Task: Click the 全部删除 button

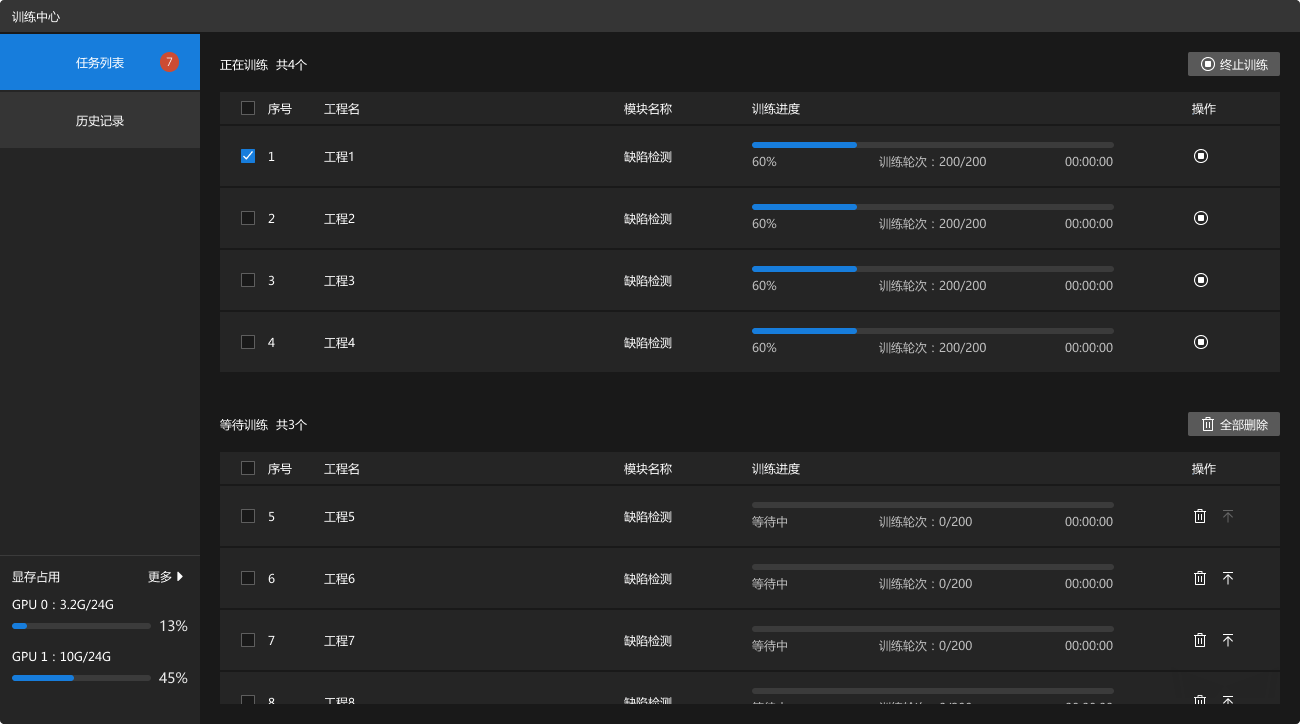Action: coord(1234,424)
